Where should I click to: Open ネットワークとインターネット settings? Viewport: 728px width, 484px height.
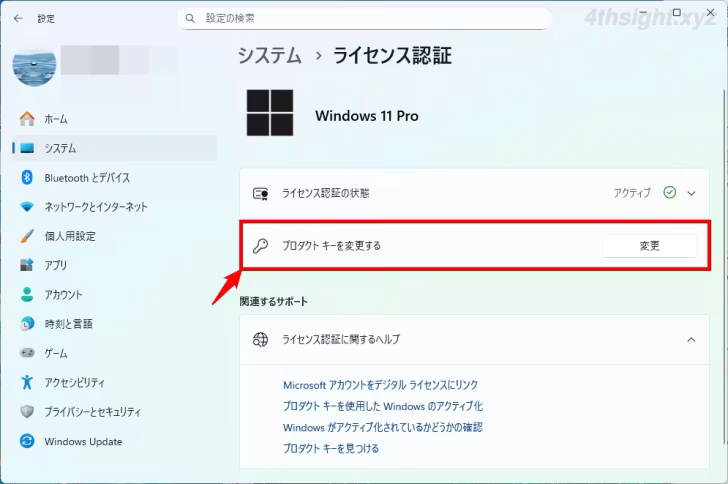point(114,207)
